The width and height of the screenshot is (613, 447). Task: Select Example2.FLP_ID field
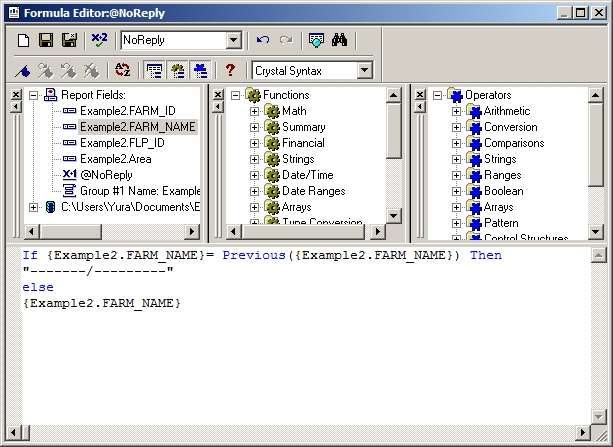pos(122,143)
